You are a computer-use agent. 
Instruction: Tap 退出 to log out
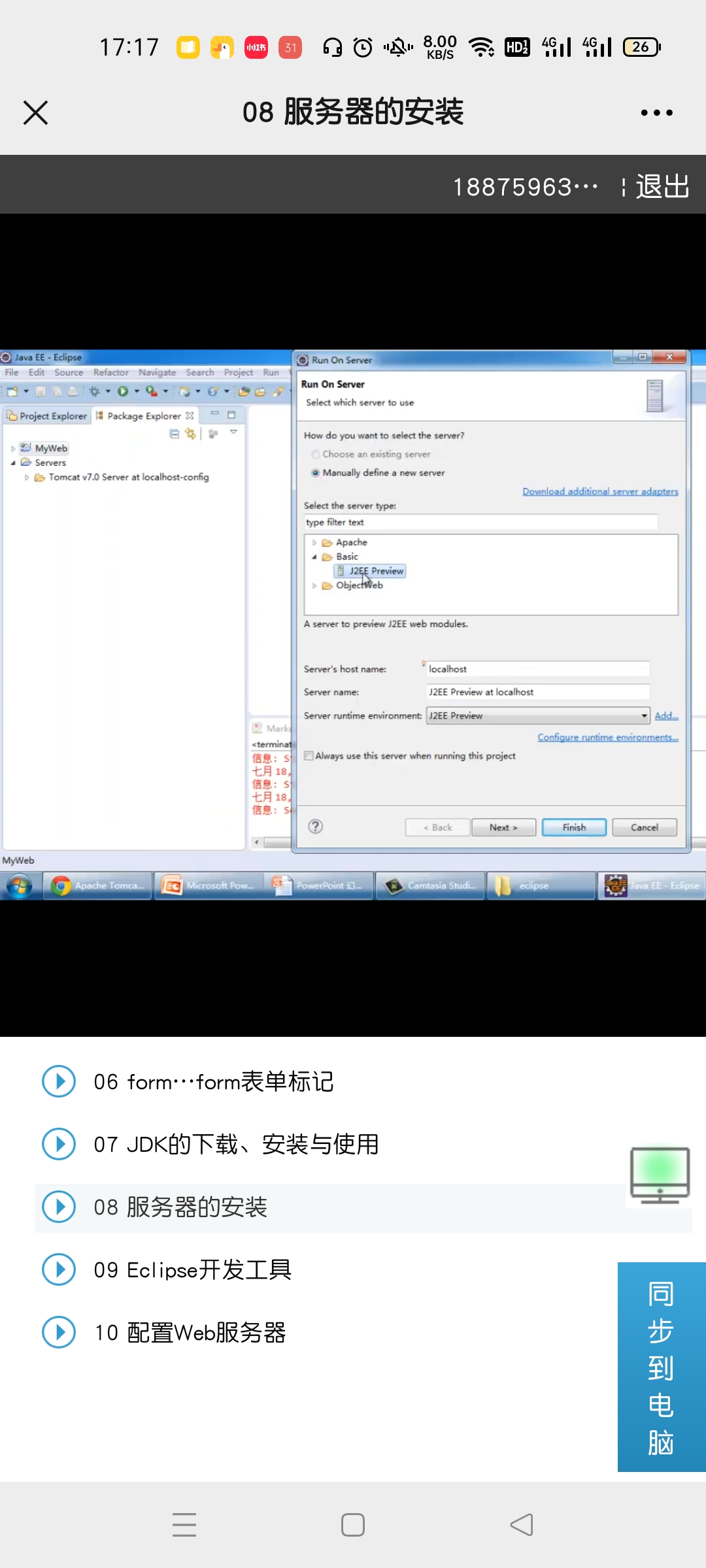[x=663, y=186]
